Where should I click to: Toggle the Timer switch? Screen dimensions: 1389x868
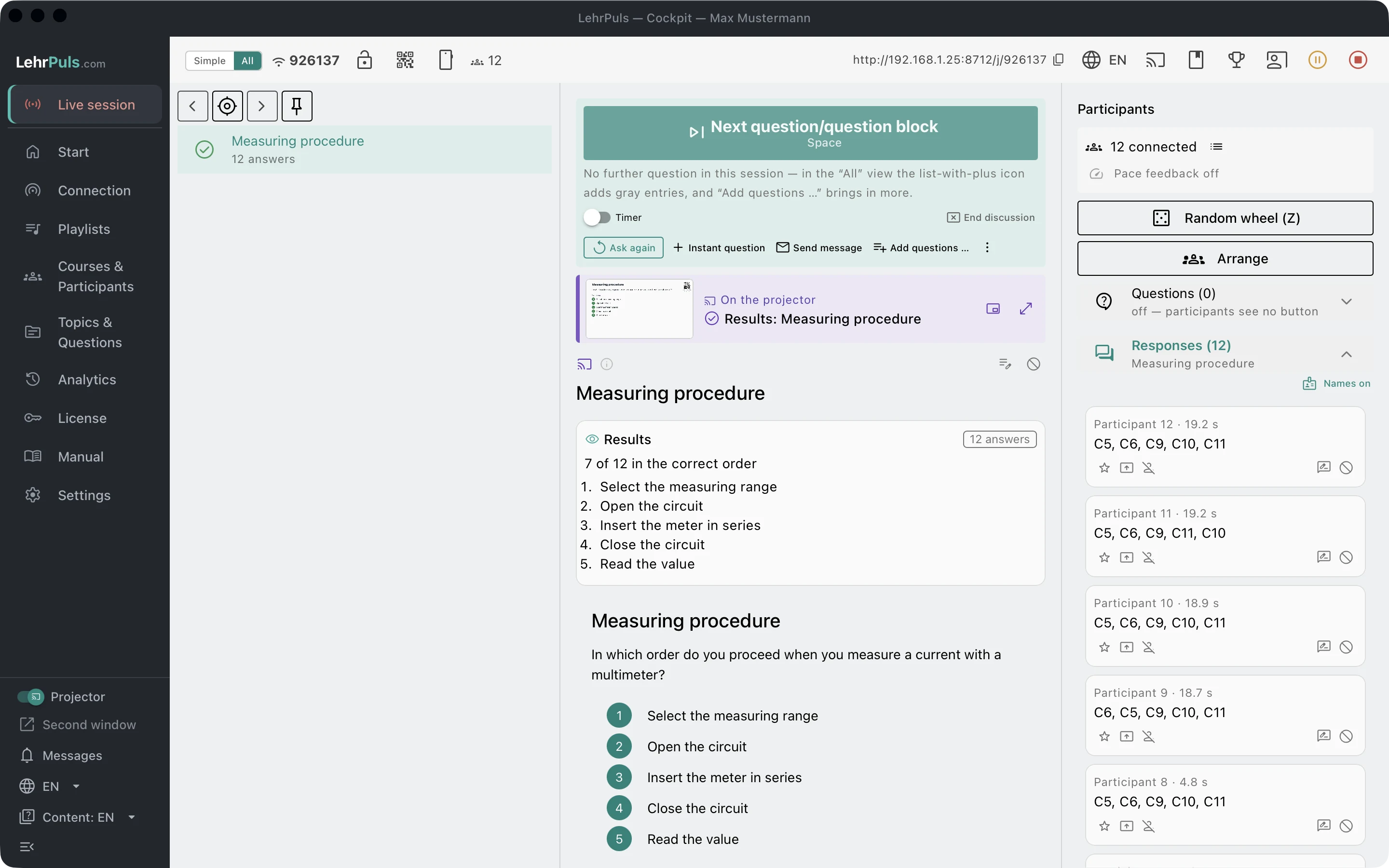[597, 217]
